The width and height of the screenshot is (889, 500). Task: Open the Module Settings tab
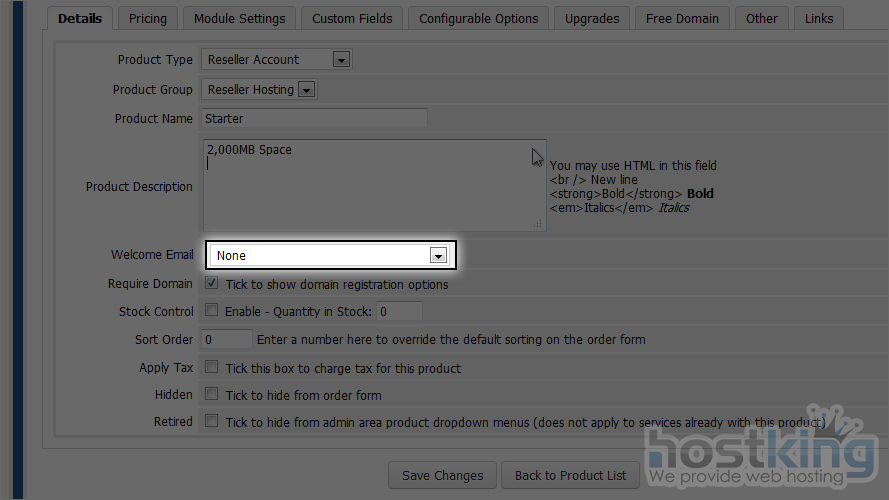(x=239, y=18)
